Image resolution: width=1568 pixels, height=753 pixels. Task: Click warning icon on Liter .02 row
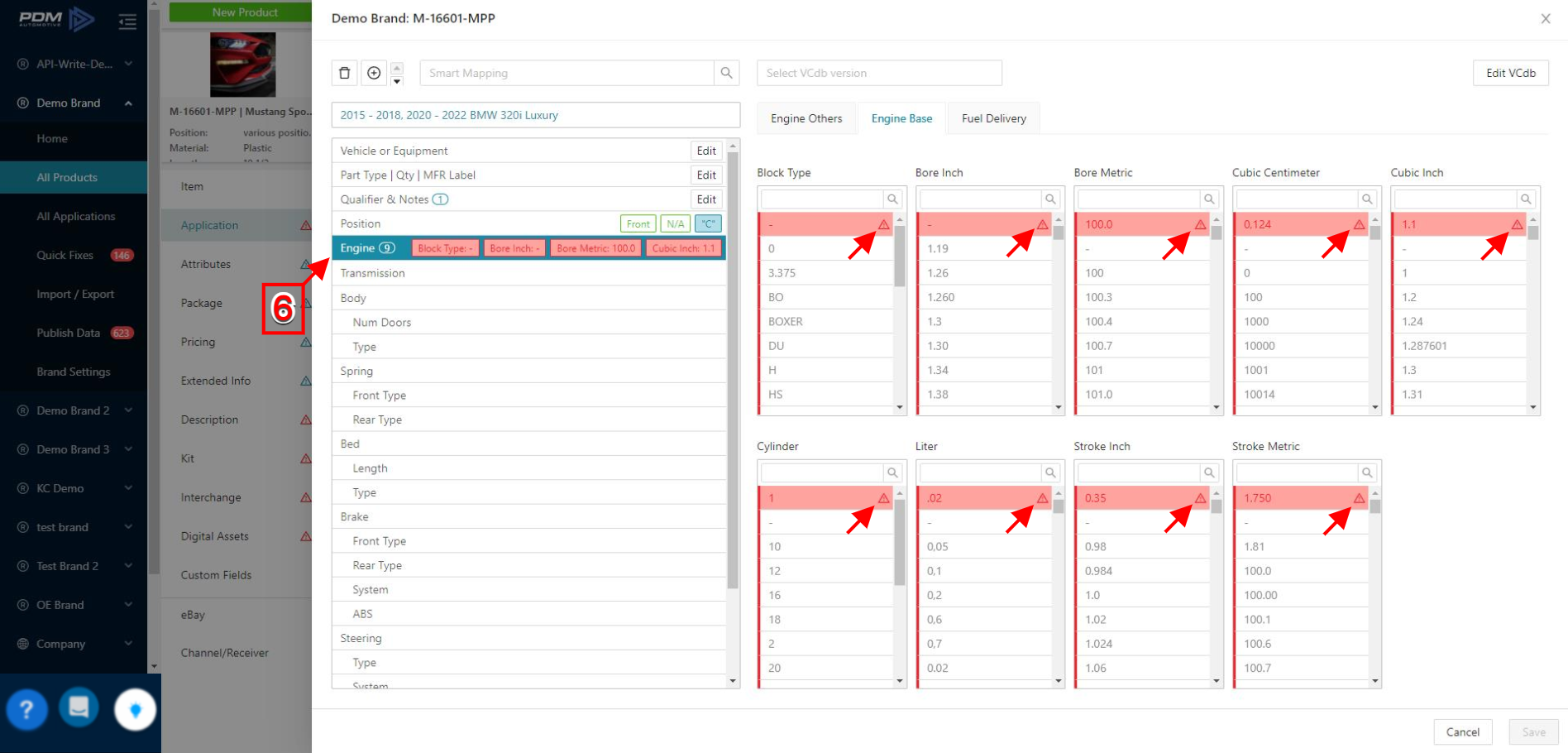point(1042,497)
